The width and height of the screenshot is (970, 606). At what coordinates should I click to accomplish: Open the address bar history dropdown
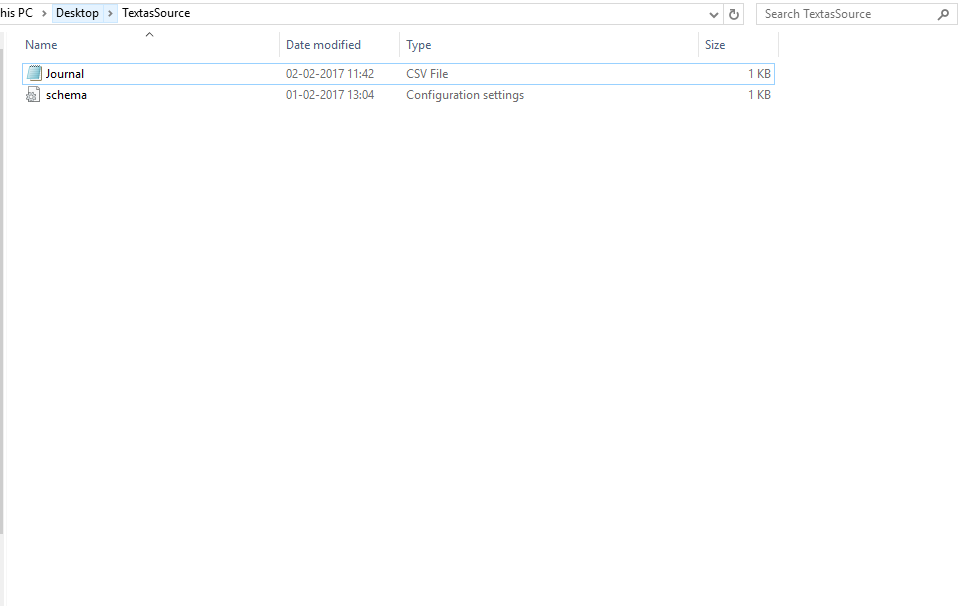tap(714, 14)
